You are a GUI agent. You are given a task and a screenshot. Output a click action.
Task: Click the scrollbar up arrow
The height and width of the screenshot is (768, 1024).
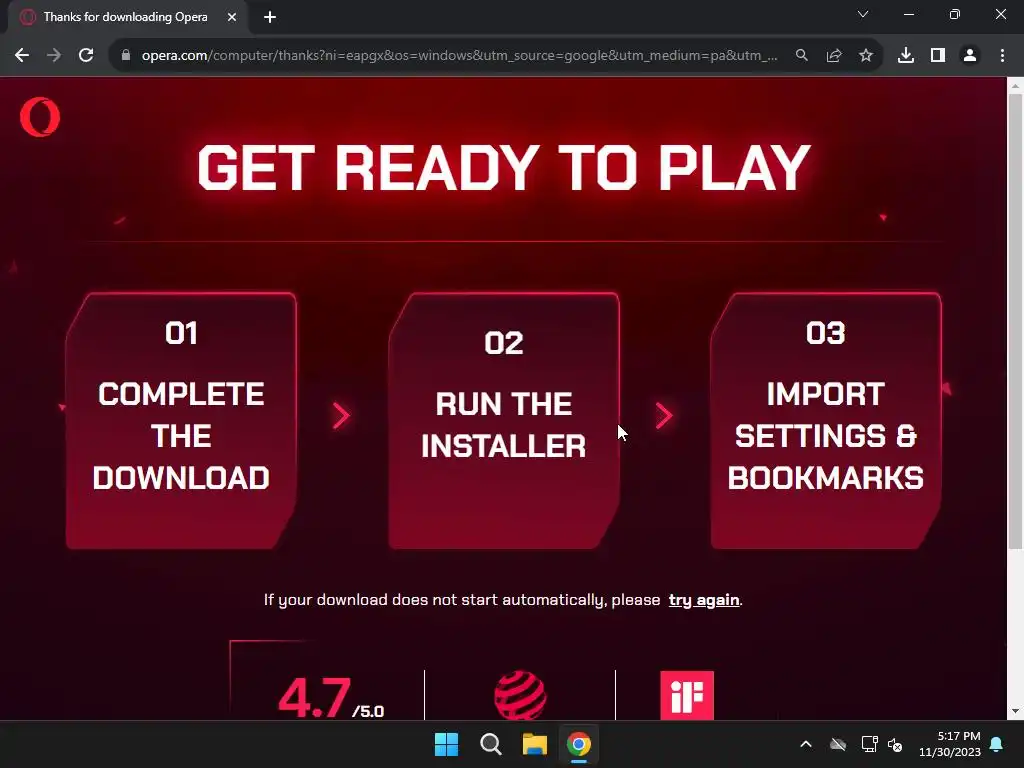(x=1015, y=85)
